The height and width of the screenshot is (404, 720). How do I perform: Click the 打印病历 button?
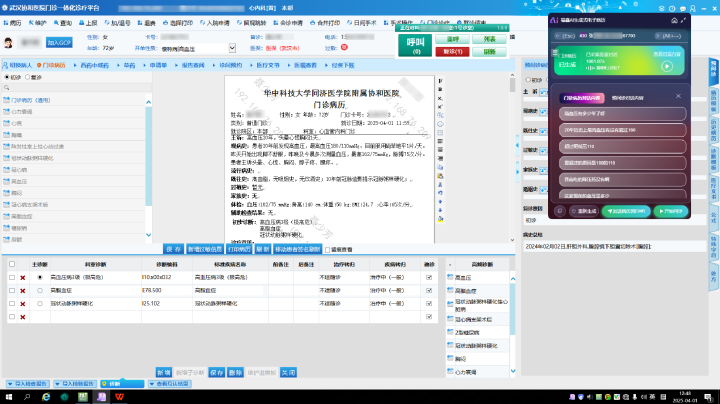239,249
